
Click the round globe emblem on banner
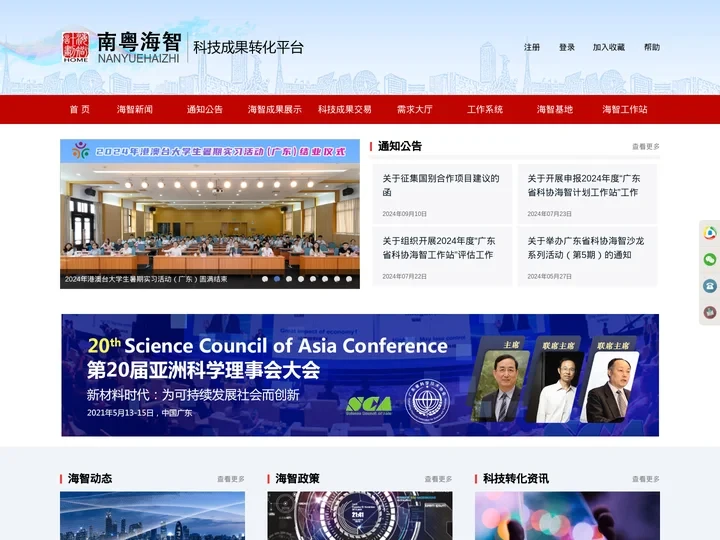427,401
